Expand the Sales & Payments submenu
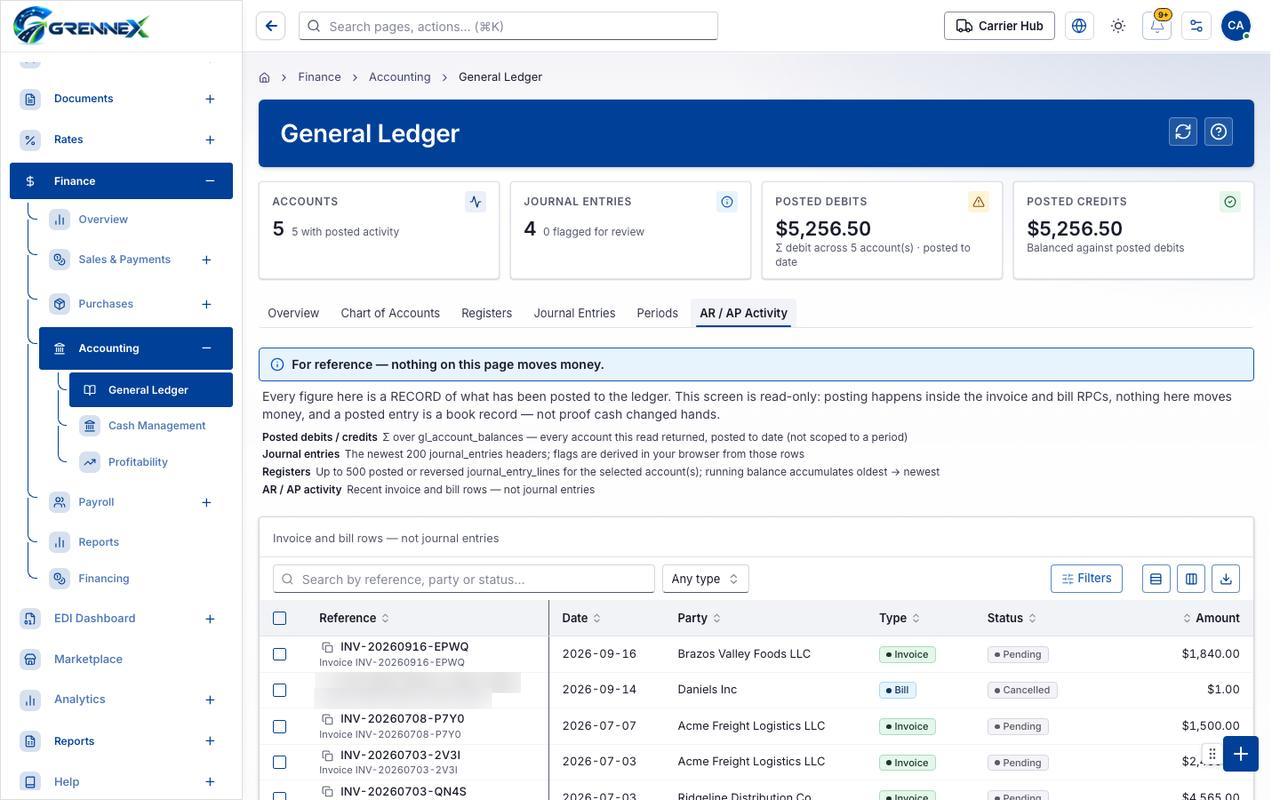Screen dimensions: 1280x800 tap(206, 260)
